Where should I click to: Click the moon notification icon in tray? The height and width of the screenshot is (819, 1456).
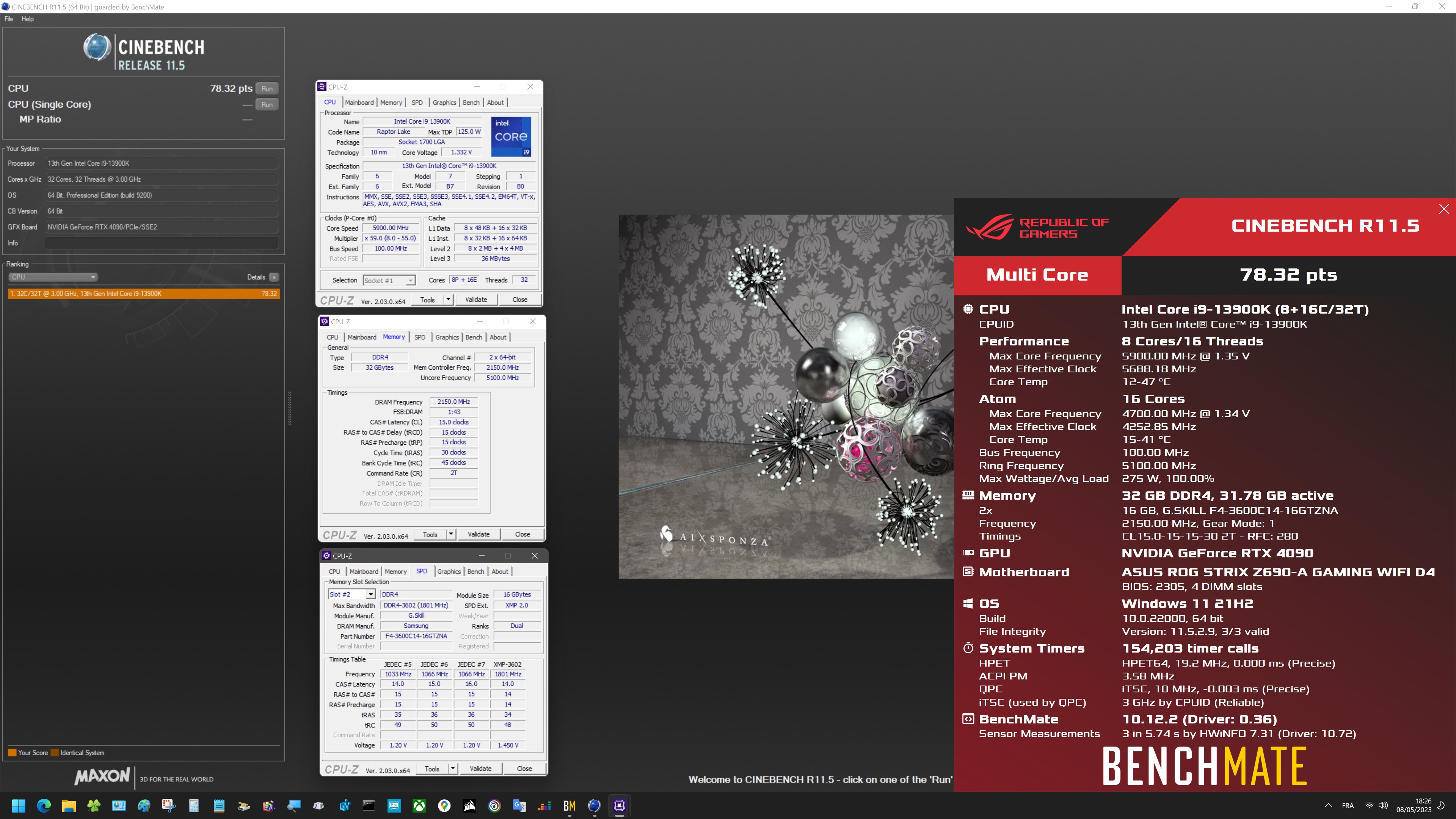1441,805
